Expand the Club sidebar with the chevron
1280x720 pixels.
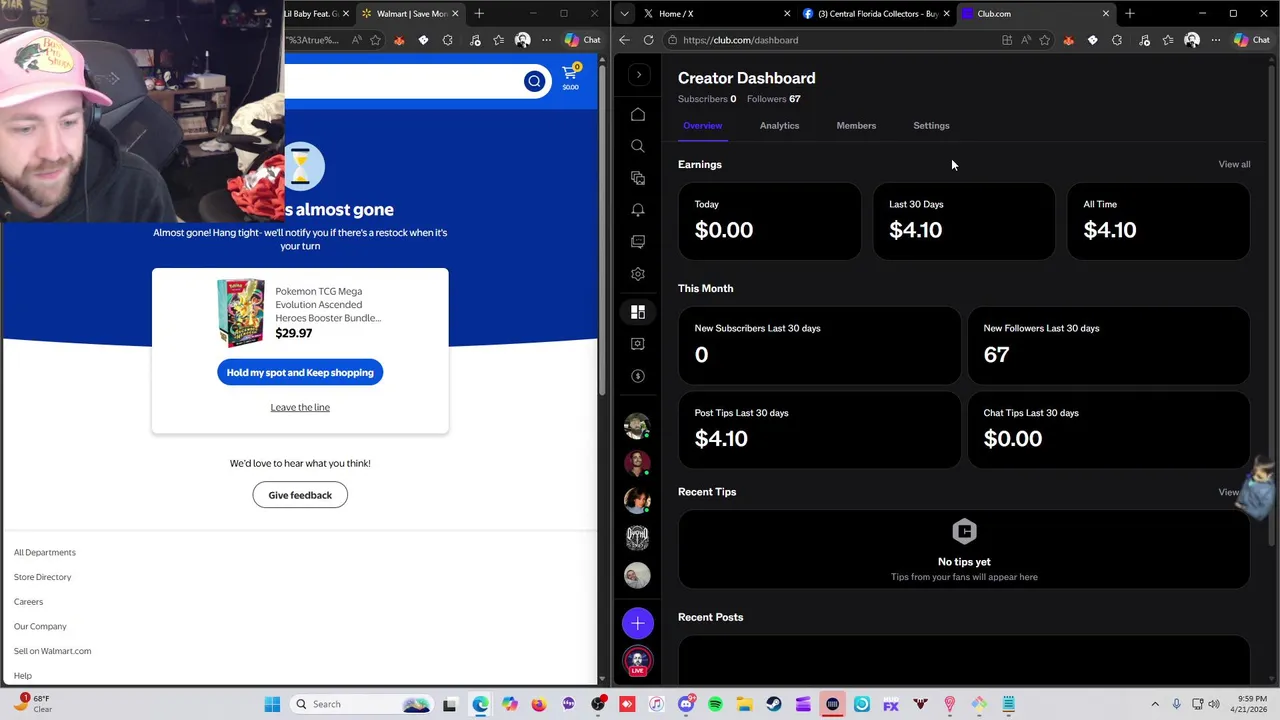pos(639,75)
